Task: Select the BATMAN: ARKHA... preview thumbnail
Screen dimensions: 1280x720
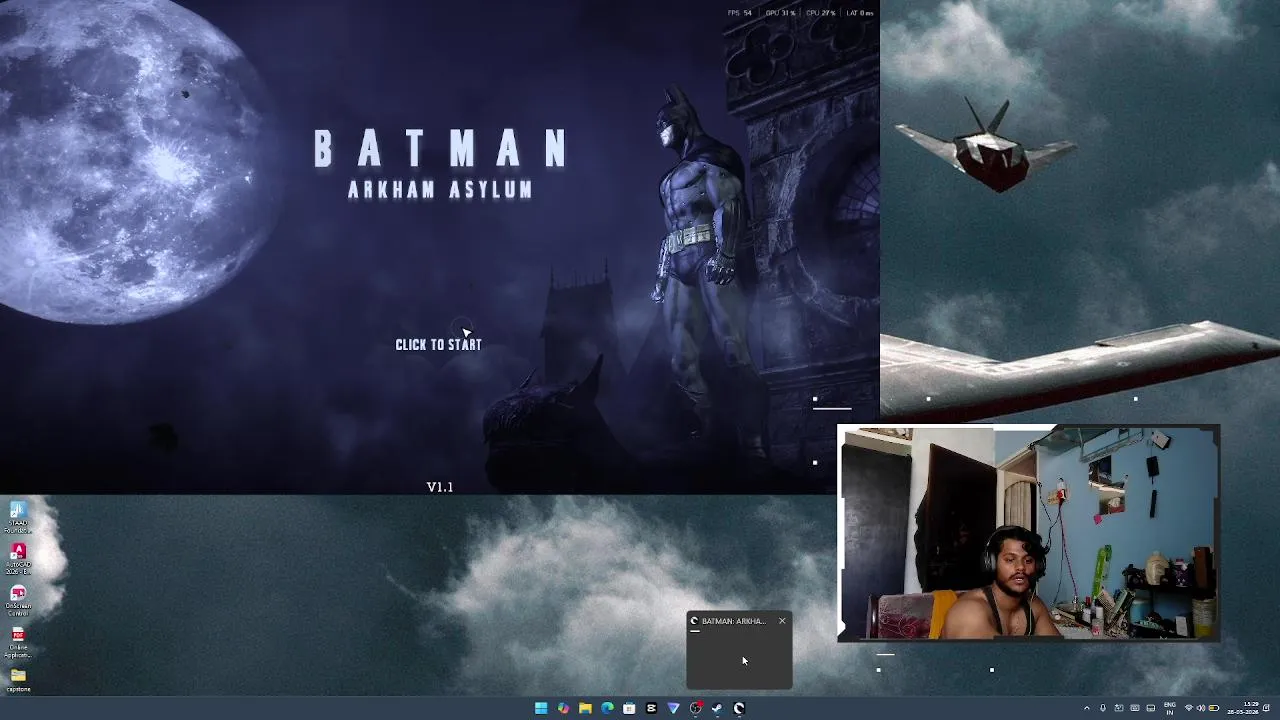Action: [739, 650]
